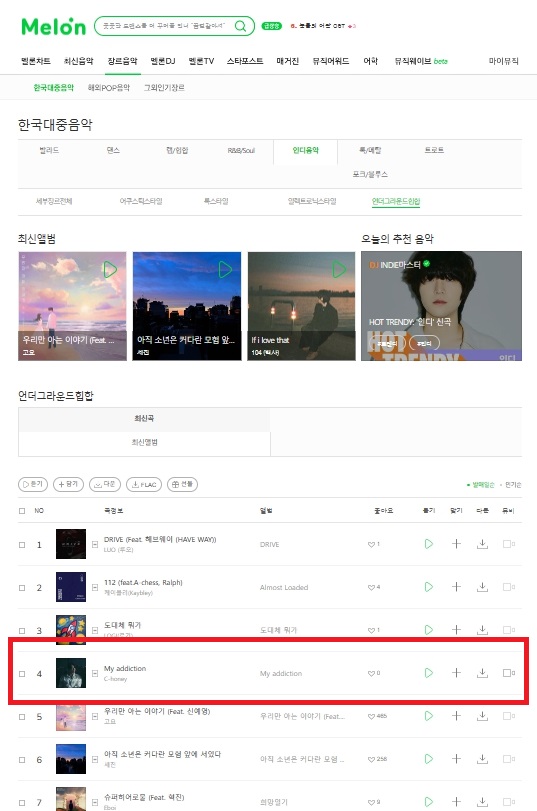Download track 2, 112 (feat. A-chess, Ralph)

[482, 587]
